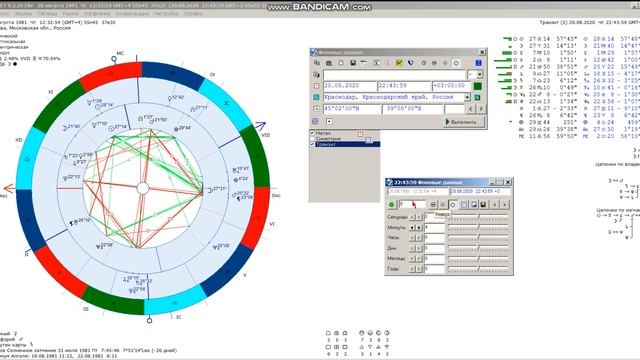Click the coordinates icon left of latitude field
The image size is (640, 360).
pos(316,109)
